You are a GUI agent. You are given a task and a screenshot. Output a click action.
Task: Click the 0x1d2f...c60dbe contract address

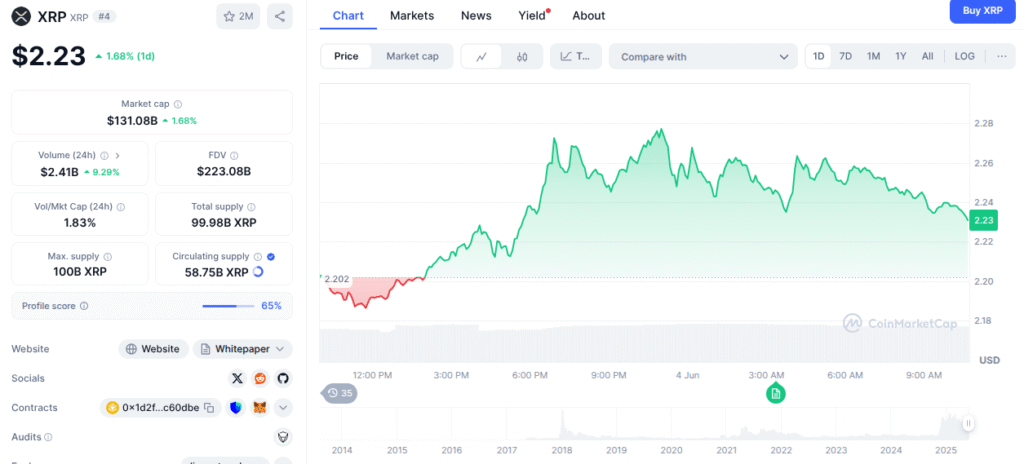[x=161, y=408]
